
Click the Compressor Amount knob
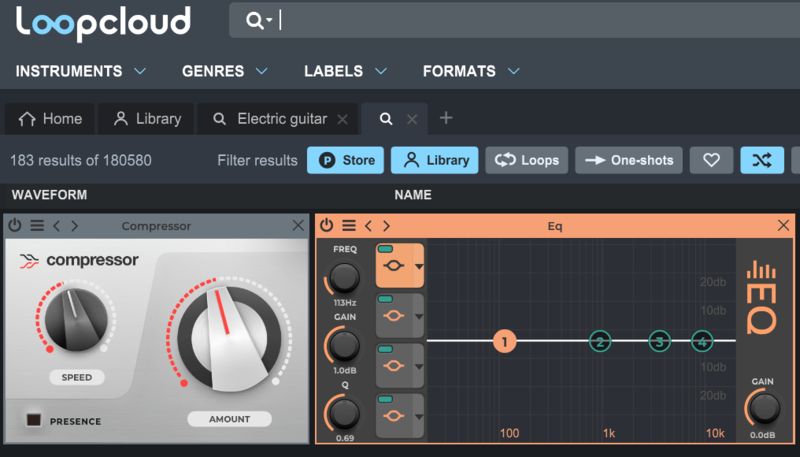click(228, 338)
